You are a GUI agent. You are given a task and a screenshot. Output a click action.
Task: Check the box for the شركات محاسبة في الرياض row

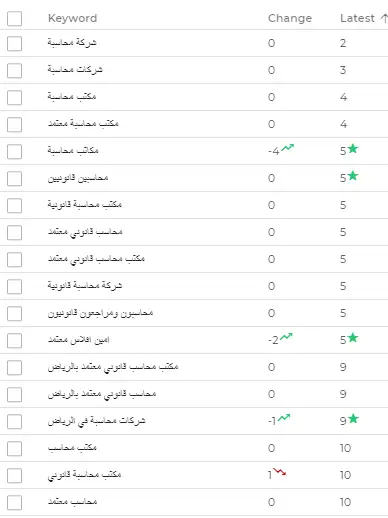point(14,421)
